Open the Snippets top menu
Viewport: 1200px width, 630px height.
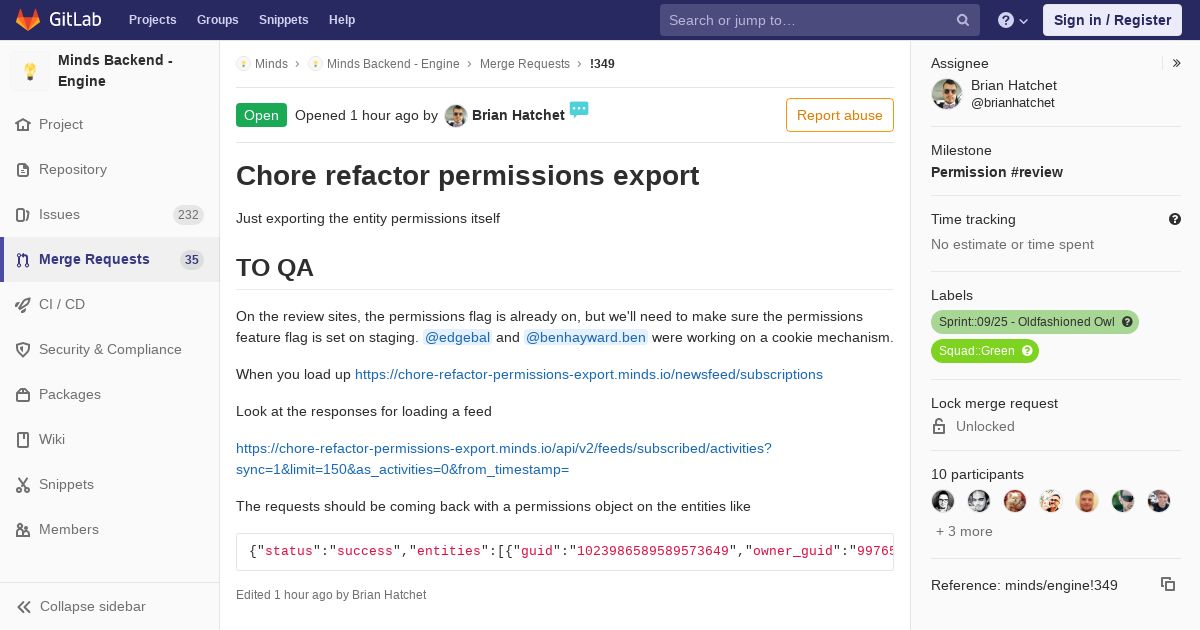283,20
